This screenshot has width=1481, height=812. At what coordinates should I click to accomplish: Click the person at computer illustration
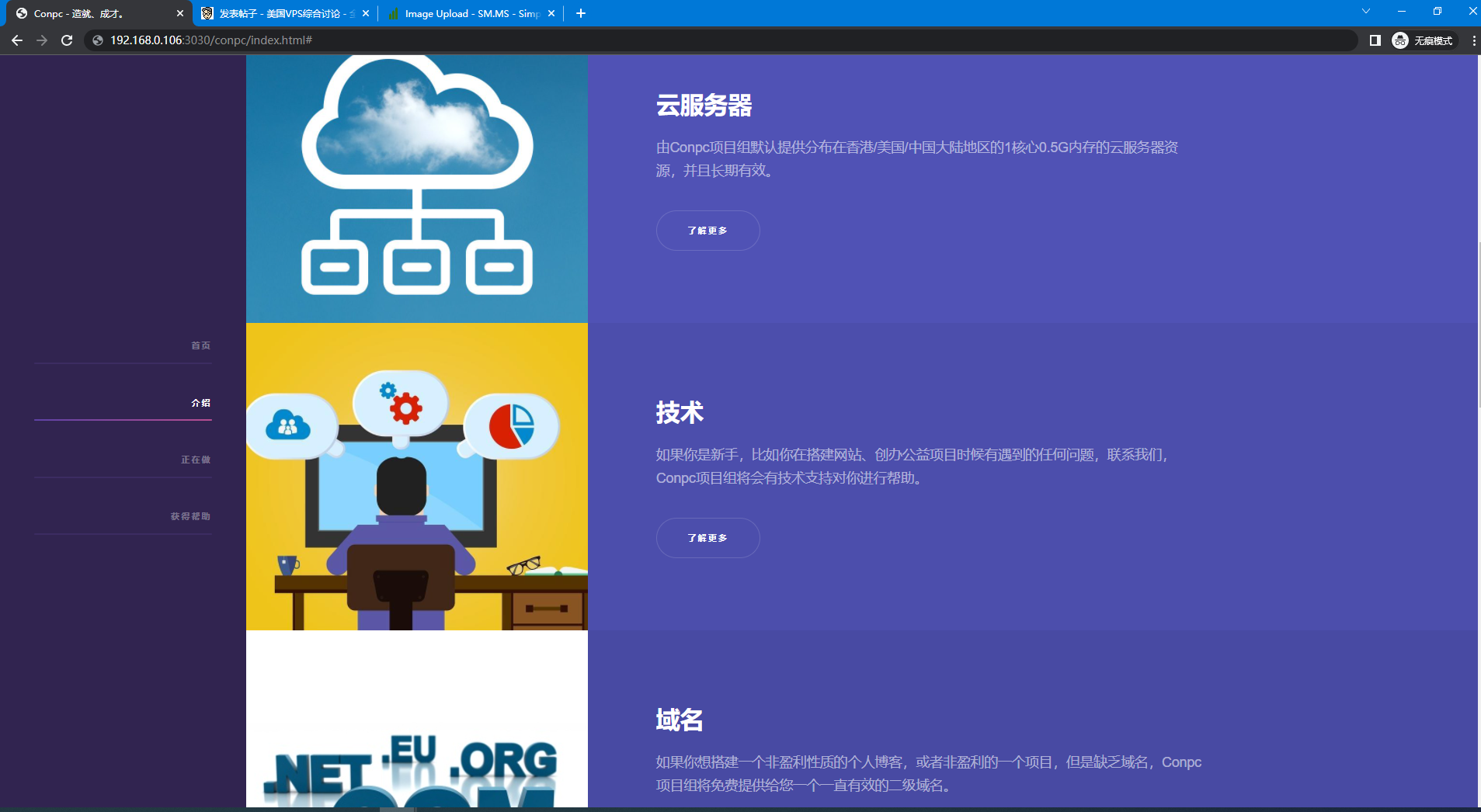(417, 477)
